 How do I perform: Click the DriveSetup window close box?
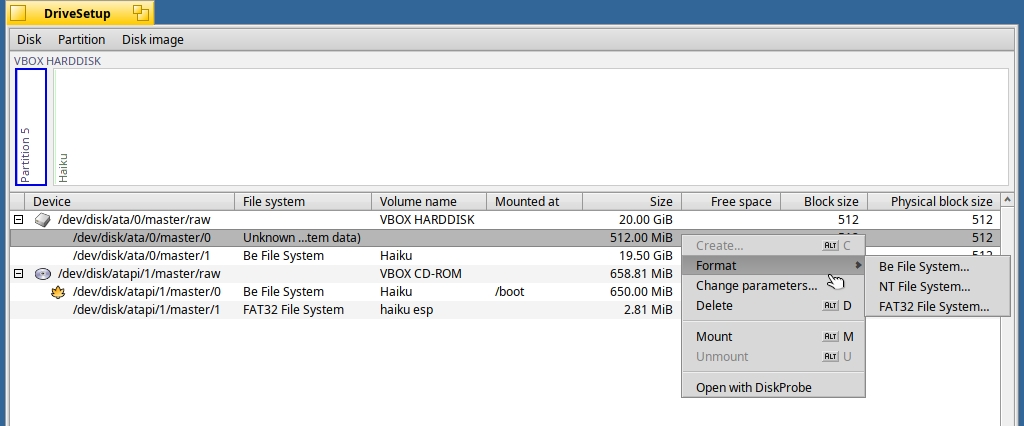point(17,13)
